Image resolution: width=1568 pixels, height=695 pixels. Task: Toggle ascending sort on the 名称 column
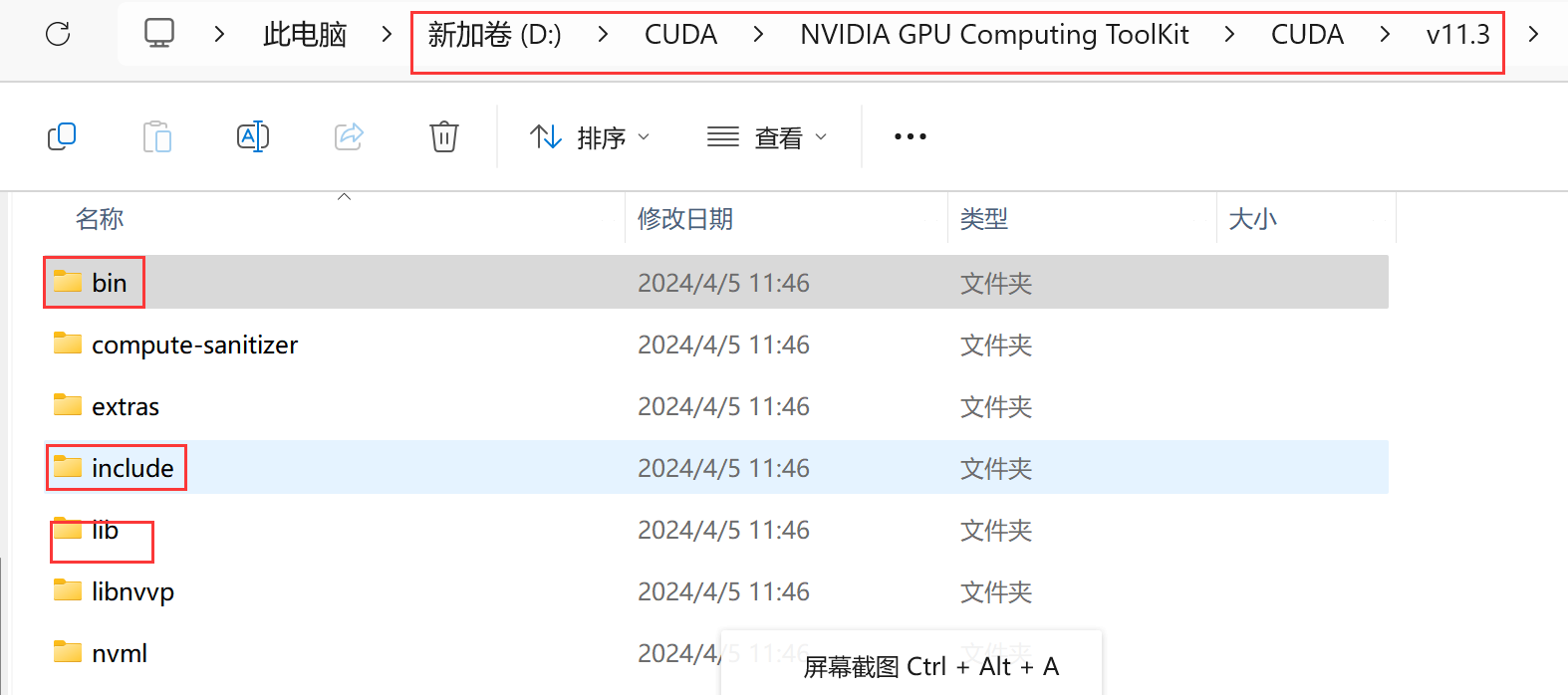(x=344, y=198)
